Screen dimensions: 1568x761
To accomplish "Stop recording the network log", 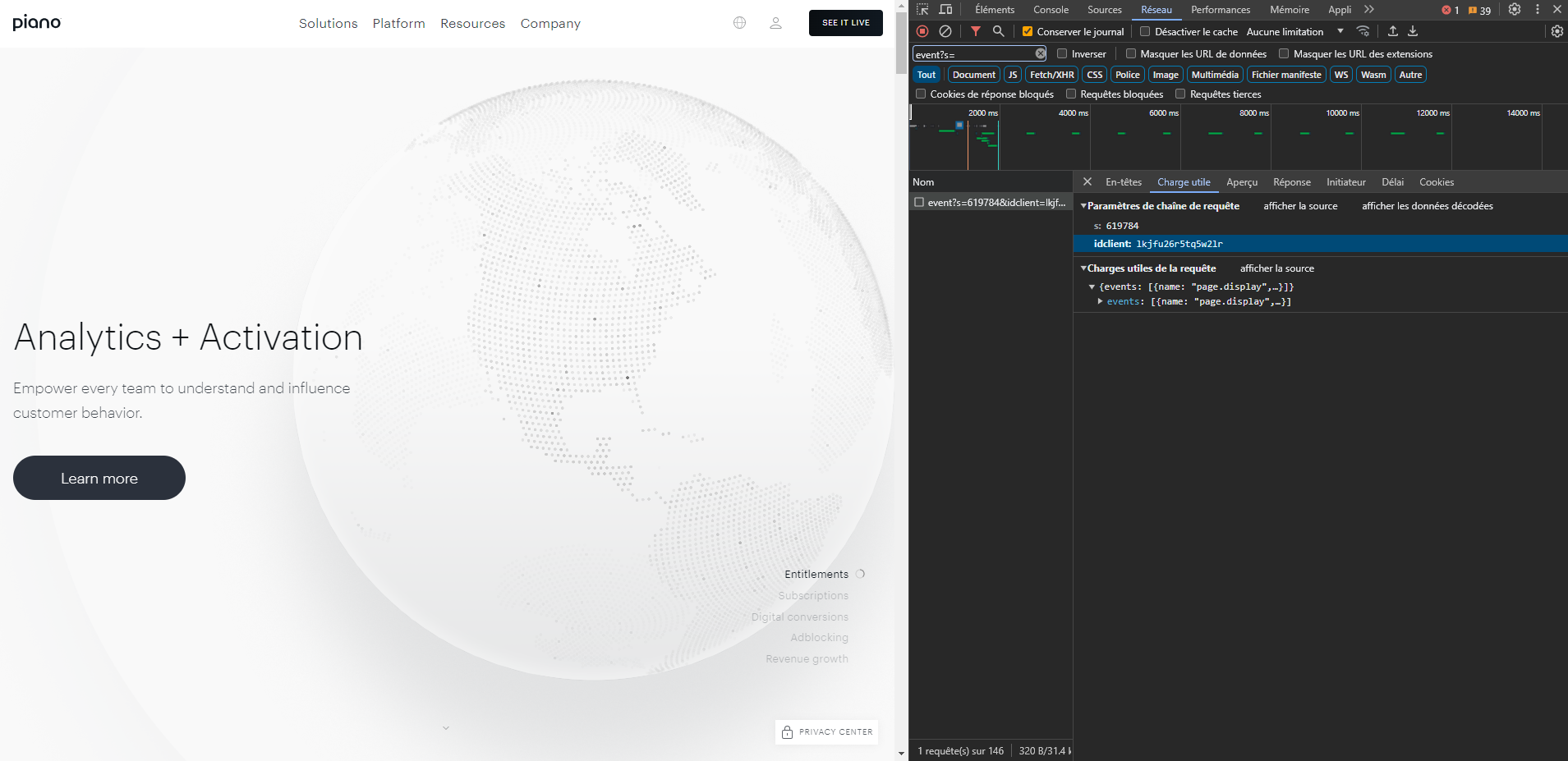I will [922, 31].
